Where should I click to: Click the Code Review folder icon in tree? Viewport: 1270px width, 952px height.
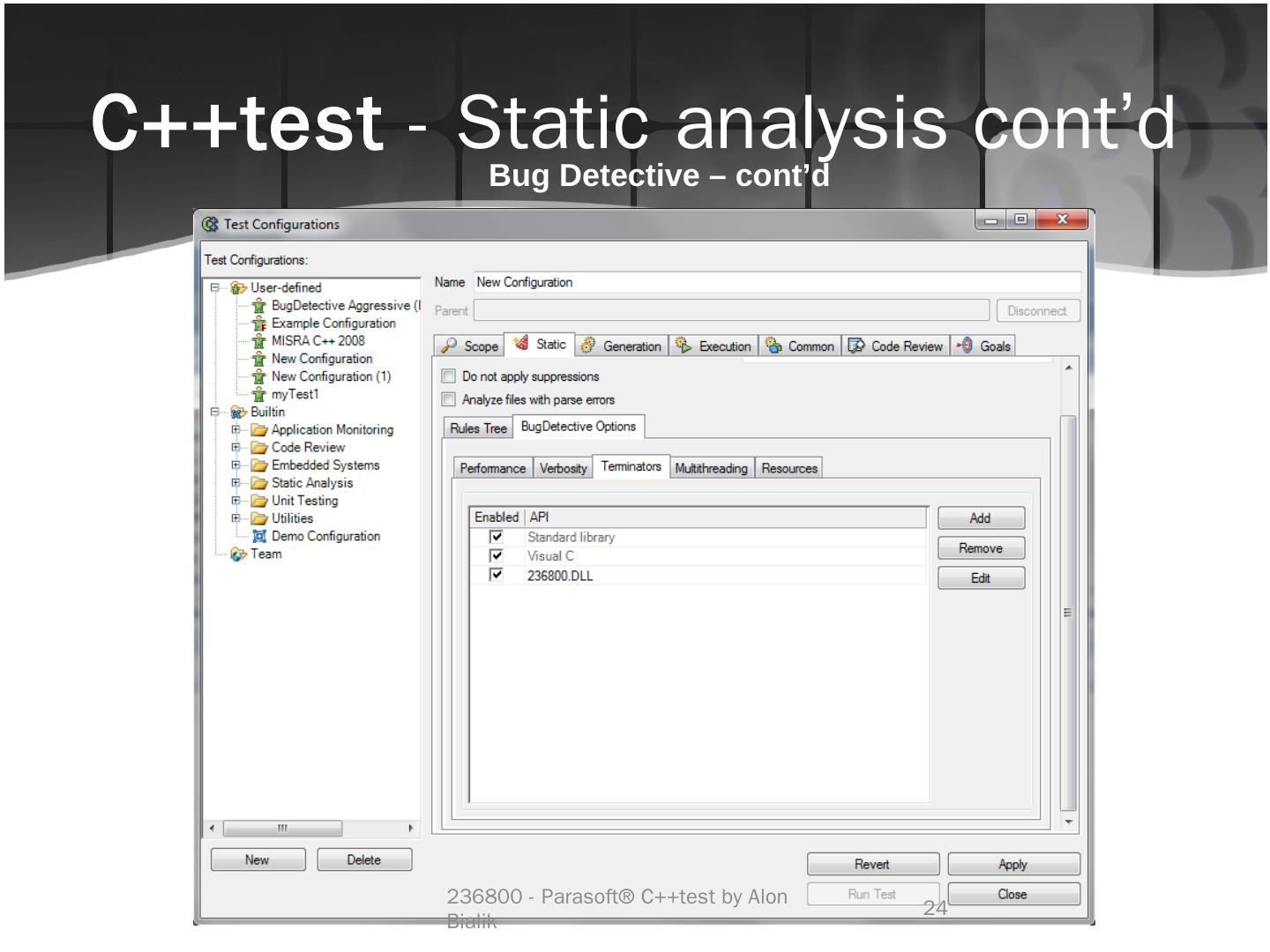click(x=259, y=448)
